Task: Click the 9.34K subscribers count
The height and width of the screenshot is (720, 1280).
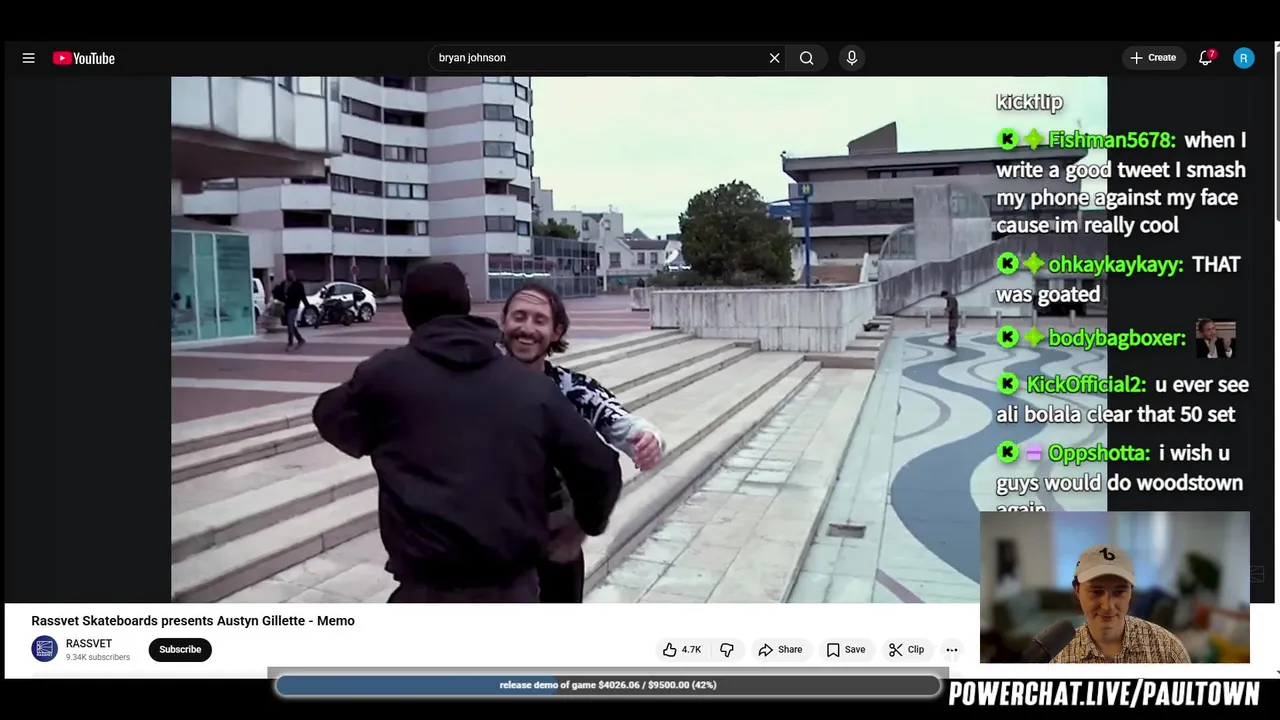Action: pyautogui.click(x=98, y=658)
